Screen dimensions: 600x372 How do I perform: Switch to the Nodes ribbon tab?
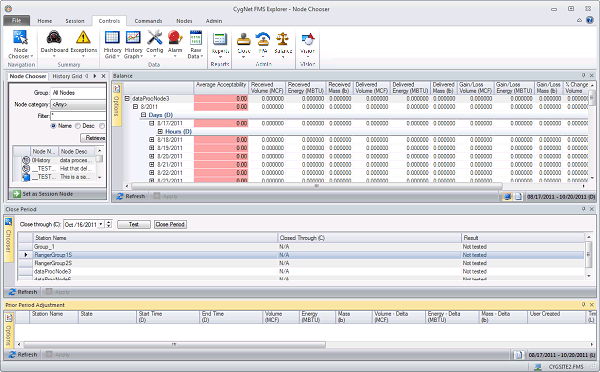(184, 21)
